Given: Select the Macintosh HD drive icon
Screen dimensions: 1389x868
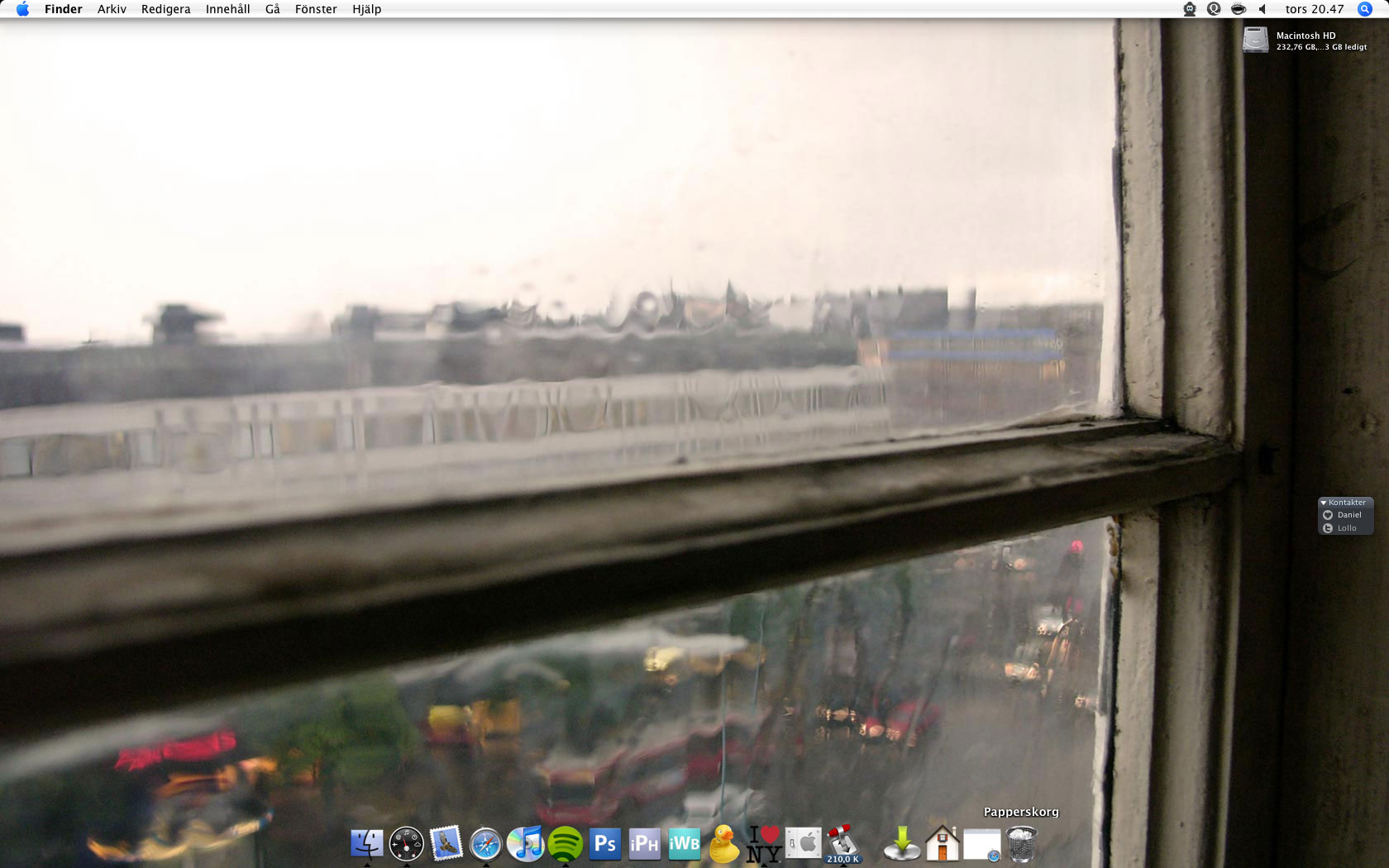Looking at the screenshot, I should 1255,40.
